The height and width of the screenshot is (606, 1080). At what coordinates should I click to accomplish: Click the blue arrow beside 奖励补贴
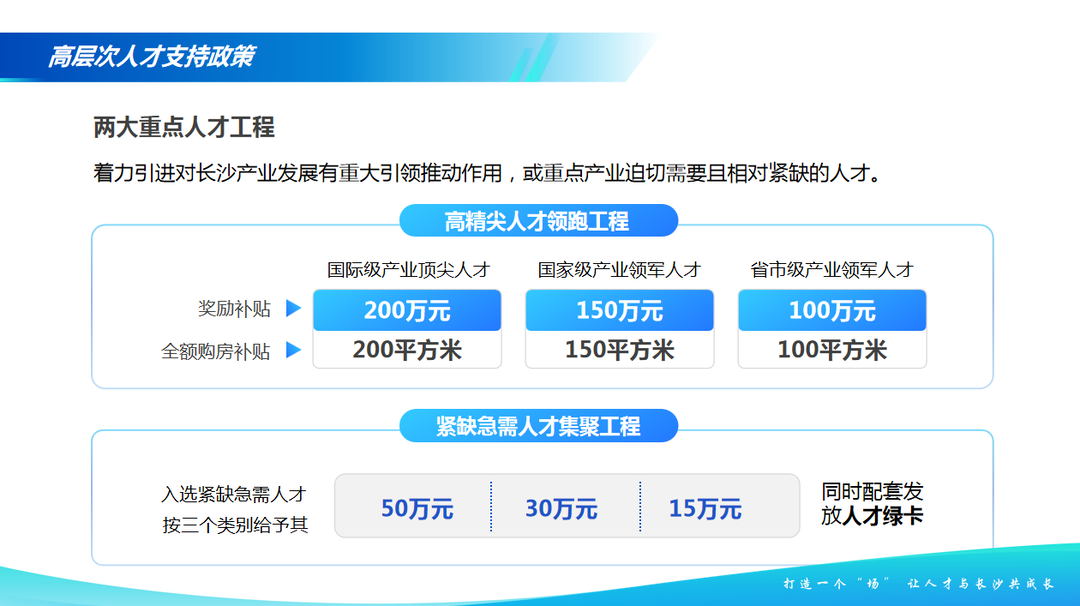[294, 309]
